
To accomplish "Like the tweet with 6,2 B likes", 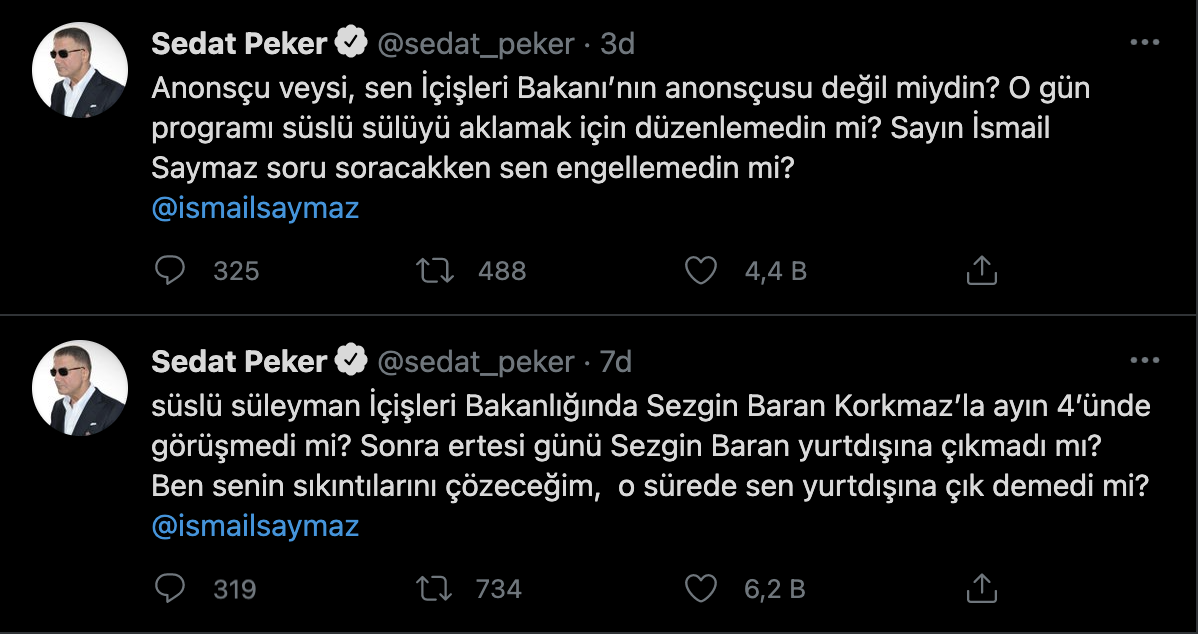I will [701, 589].
